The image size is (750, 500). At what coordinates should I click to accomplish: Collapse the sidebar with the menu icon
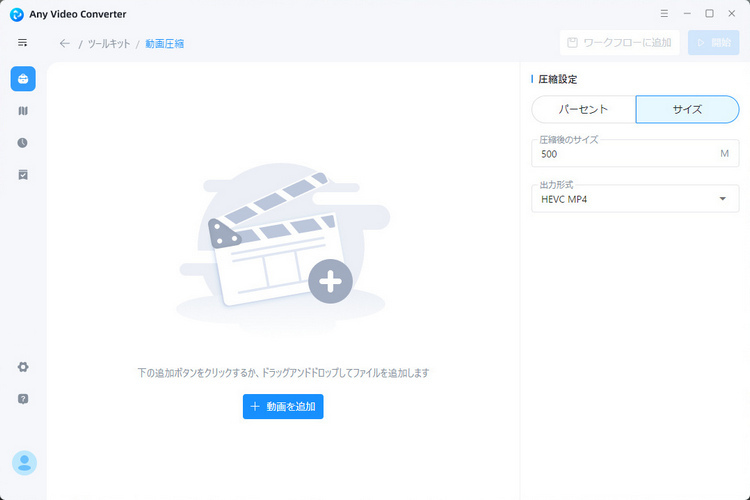pos(23,43)
